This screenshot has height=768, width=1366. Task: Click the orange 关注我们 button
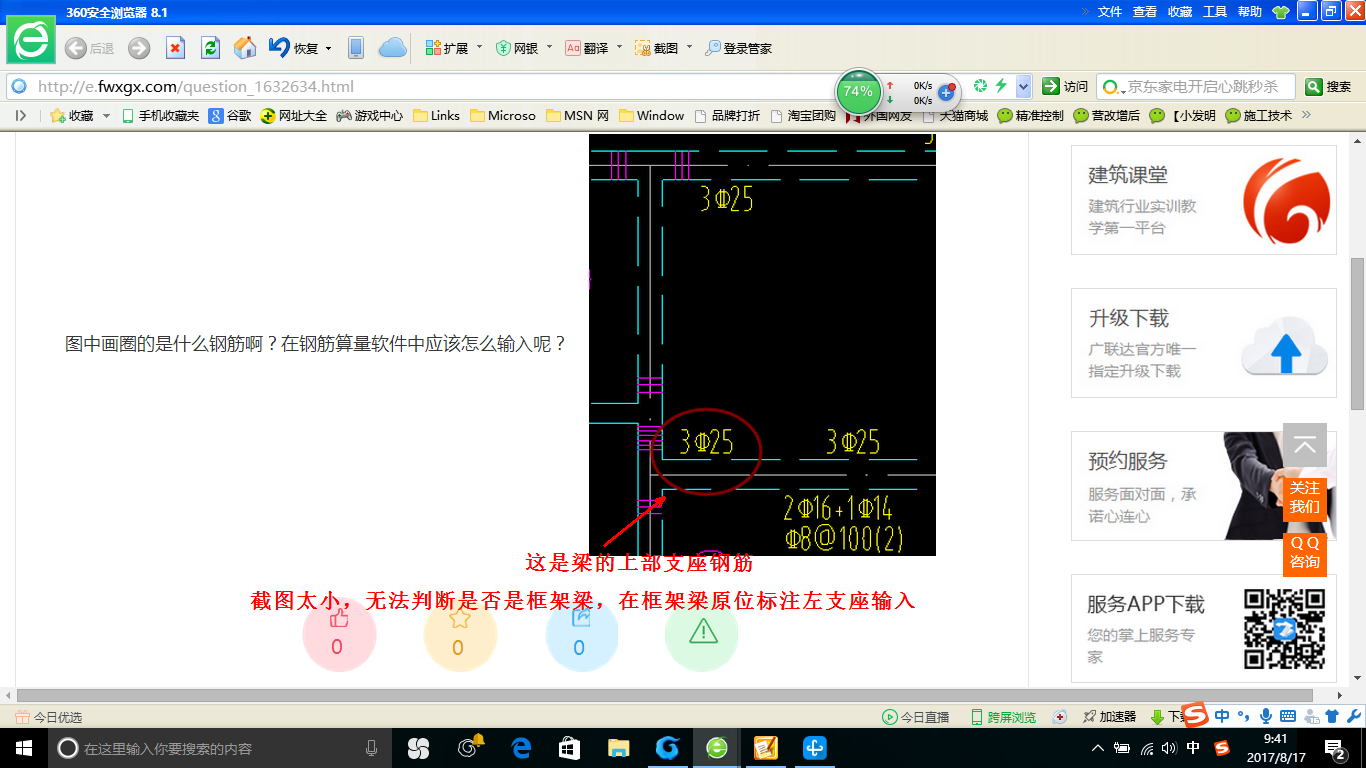[x=1305, y=498]
